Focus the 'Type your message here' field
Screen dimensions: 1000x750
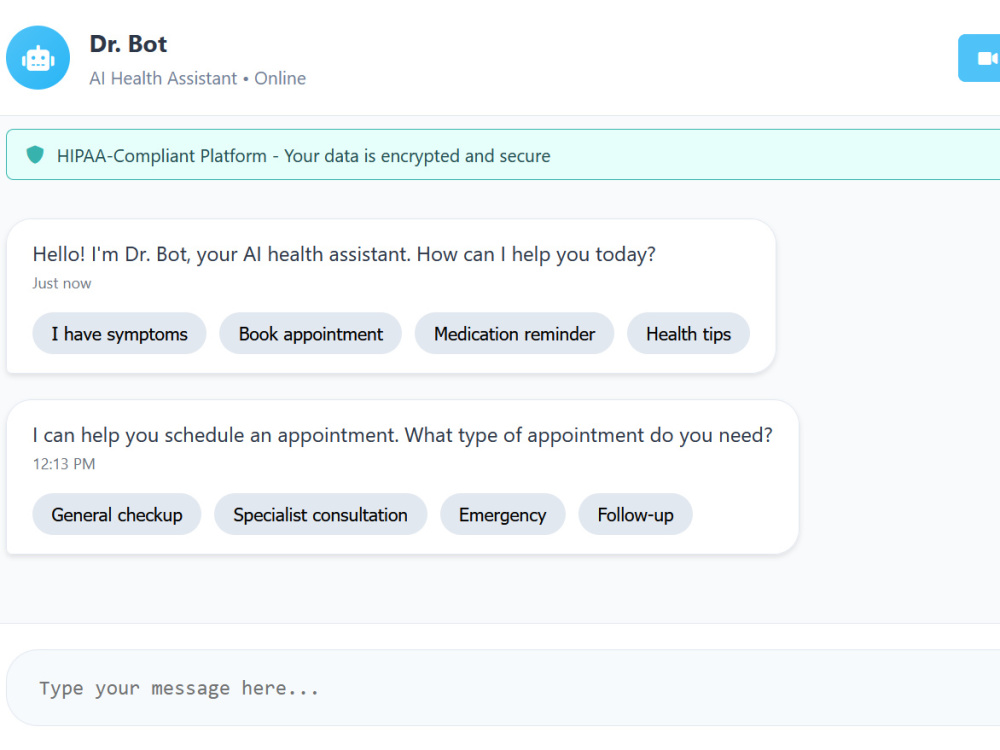point(503,688)
